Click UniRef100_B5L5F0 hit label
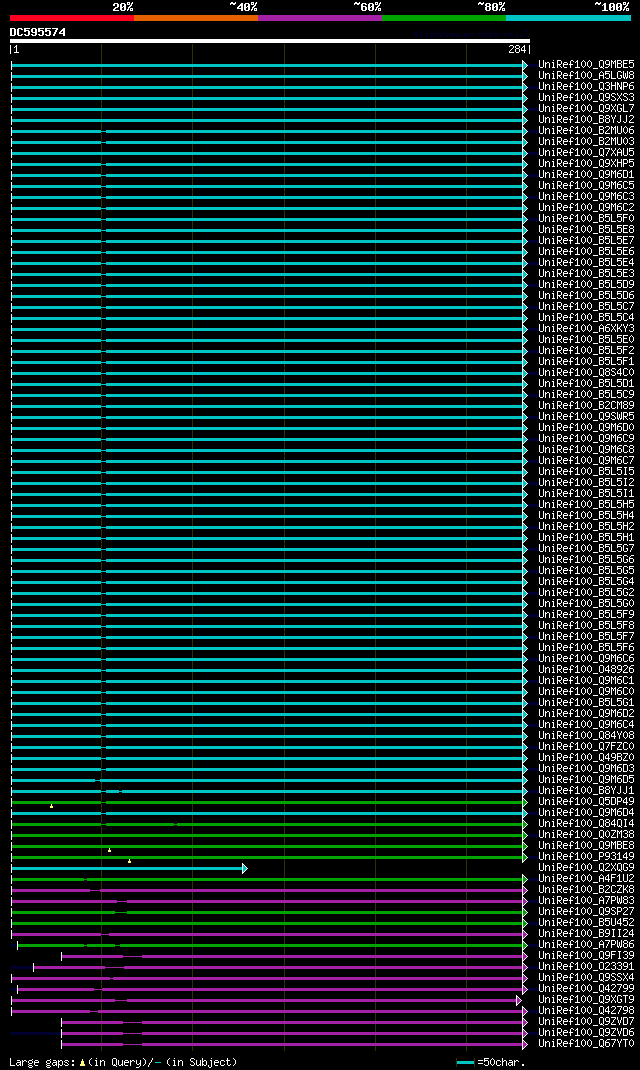 [x=586, y=218]
